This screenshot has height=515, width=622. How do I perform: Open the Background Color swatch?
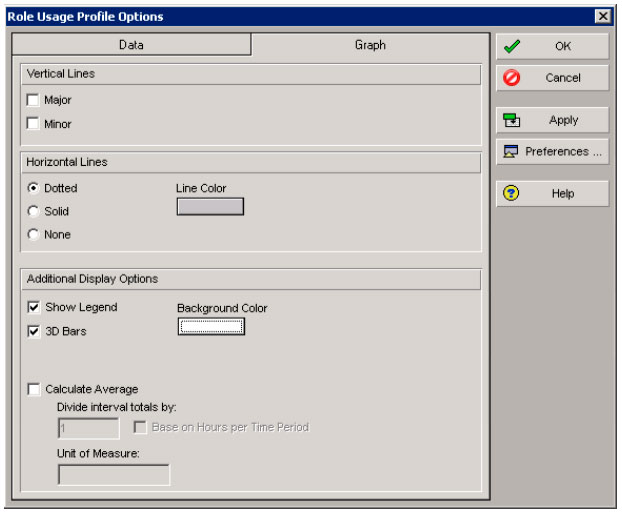(x=211, y=327)
